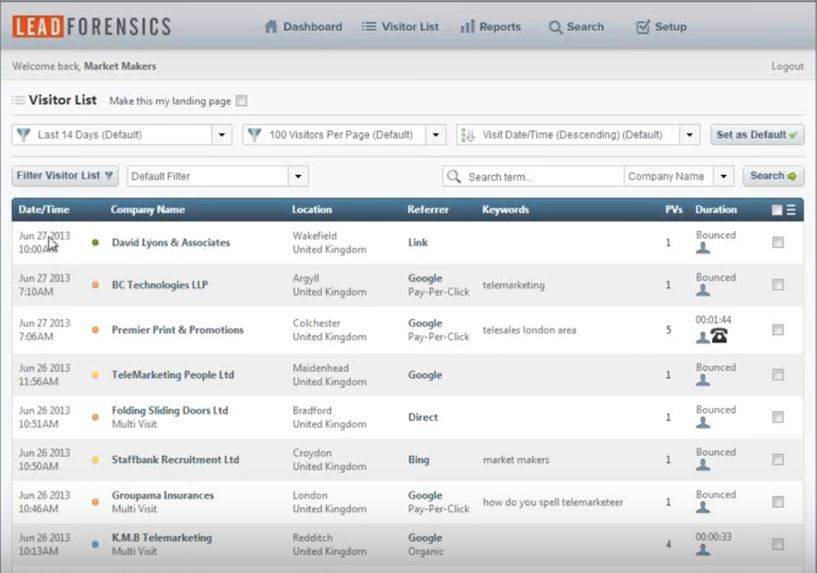The height and width of the screenshot is (573, 817).
Task: Click the sort arrows icon beside Visit Date/Time
Action: (x=468, y=135)
